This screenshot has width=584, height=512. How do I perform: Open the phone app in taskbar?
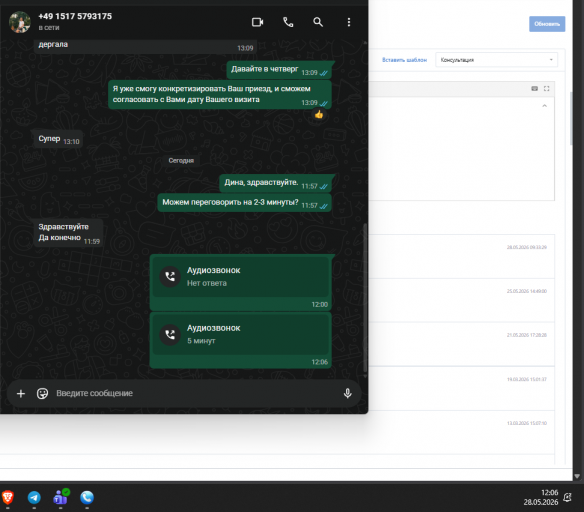(87, 497)
